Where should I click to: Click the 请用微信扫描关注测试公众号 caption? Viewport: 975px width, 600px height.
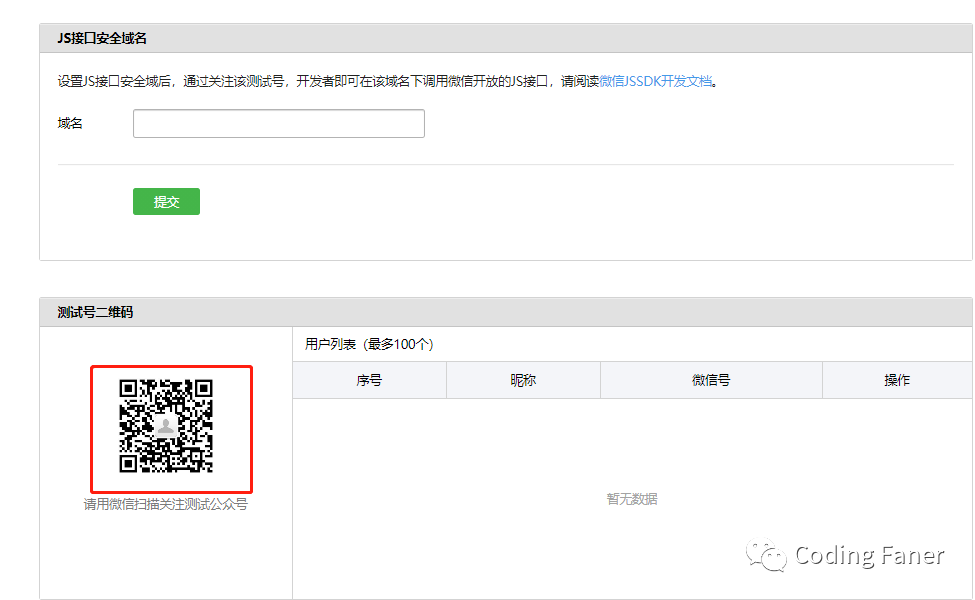pos(165,504)
